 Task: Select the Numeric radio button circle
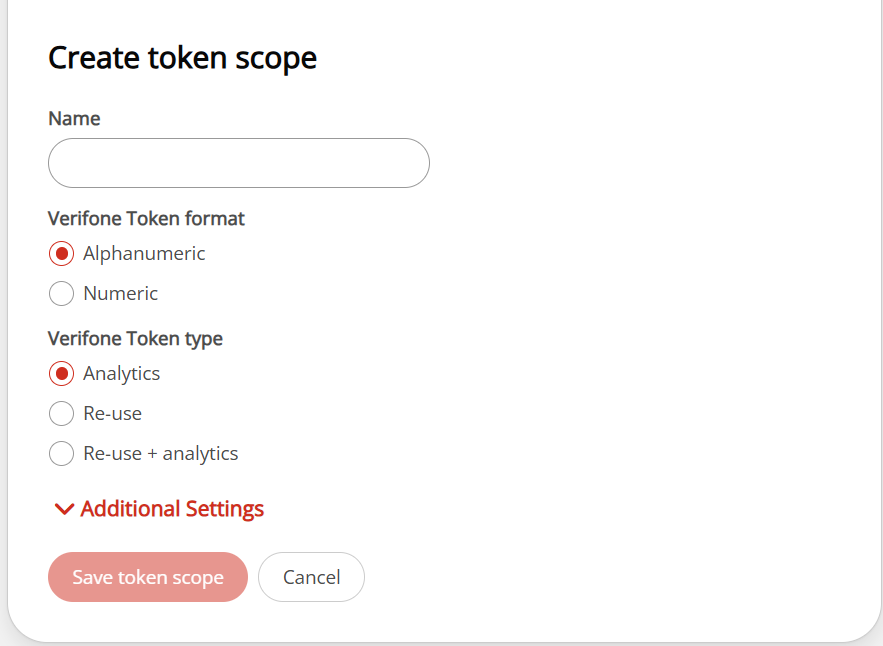click(x=61, y=294)
